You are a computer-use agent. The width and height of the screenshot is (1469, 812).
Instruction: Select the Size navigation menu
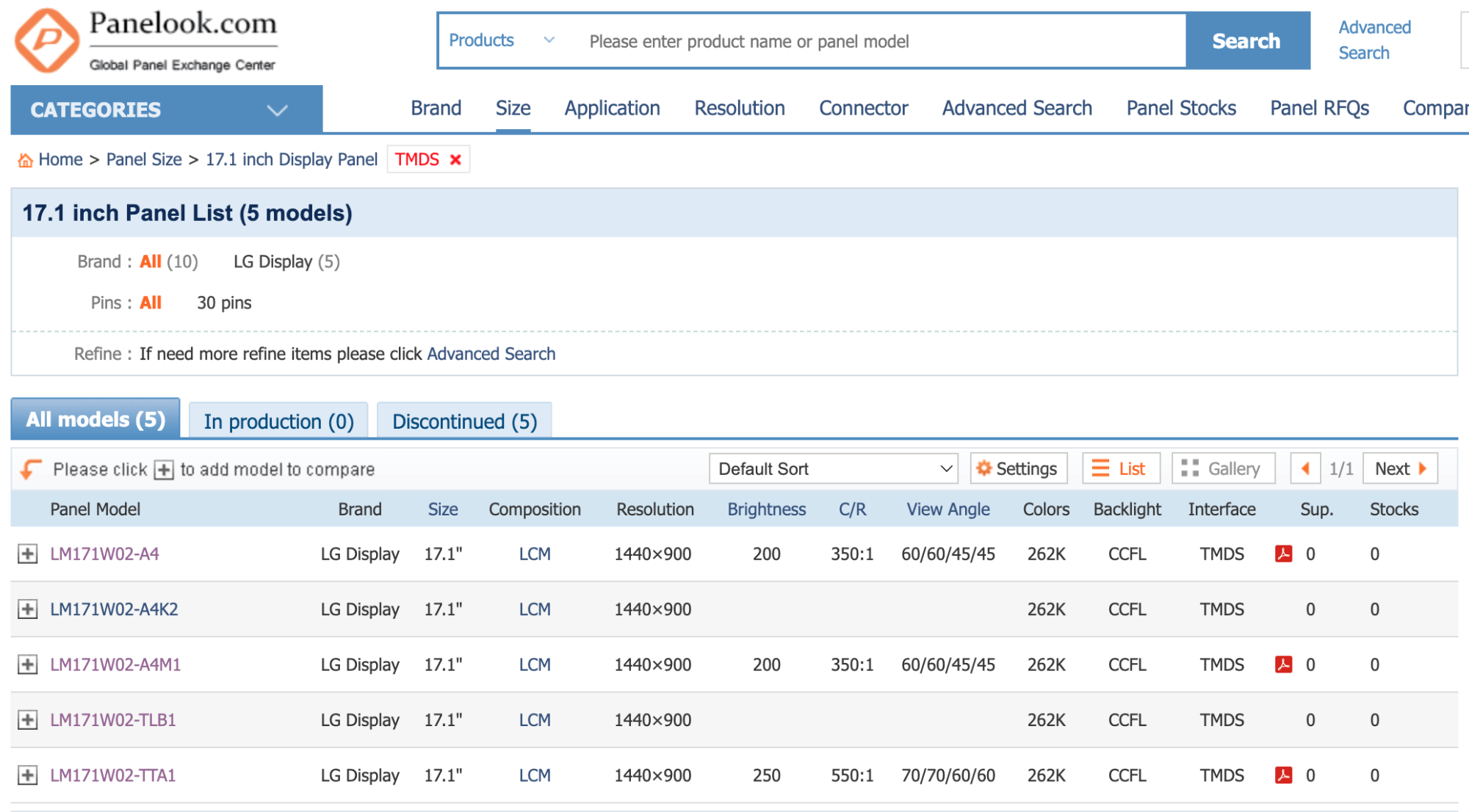(x=513, y=109)
